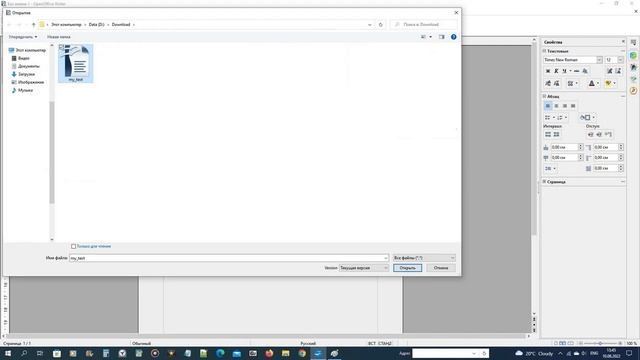Toggle bullet list in sidebar
Image resolution: width=640 pixels, height=360 pixels.
[547, 118]
